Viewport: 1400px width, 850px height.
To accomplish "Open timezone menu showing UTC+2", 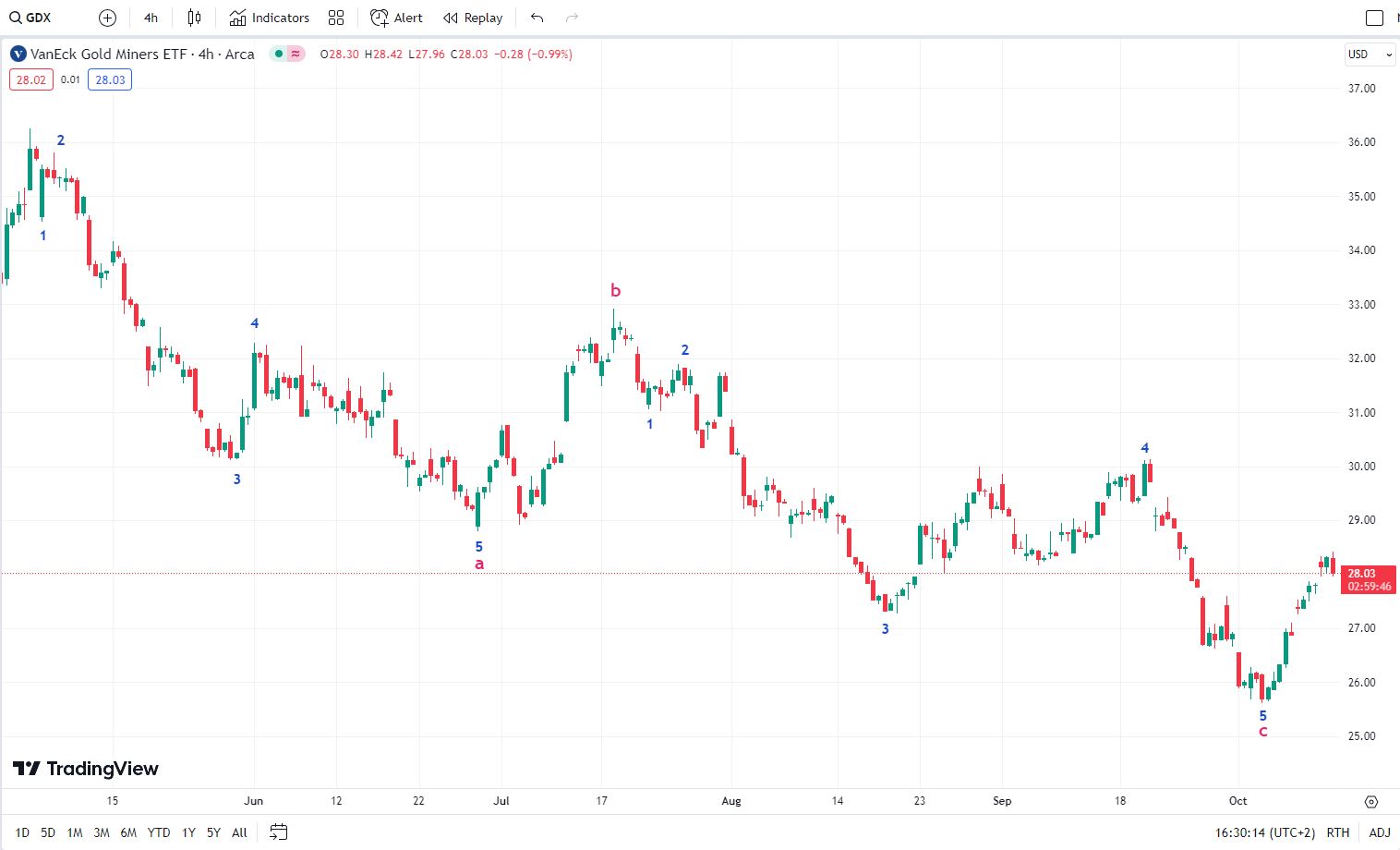I will (1264, 832).
